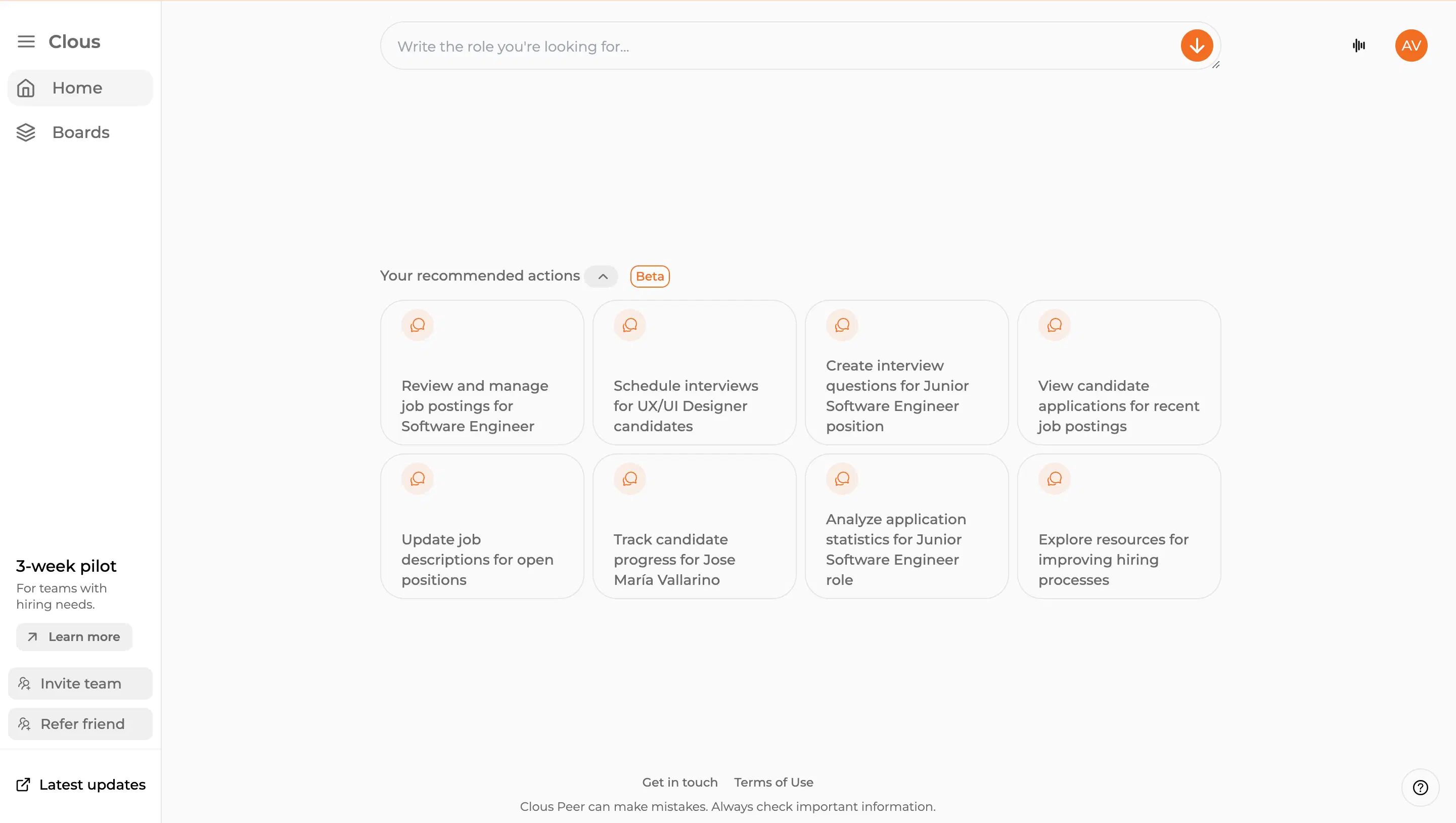Click the Latest updates external link icon
The height and width of the screenshot is (823, 1456).
pos(23,785)
